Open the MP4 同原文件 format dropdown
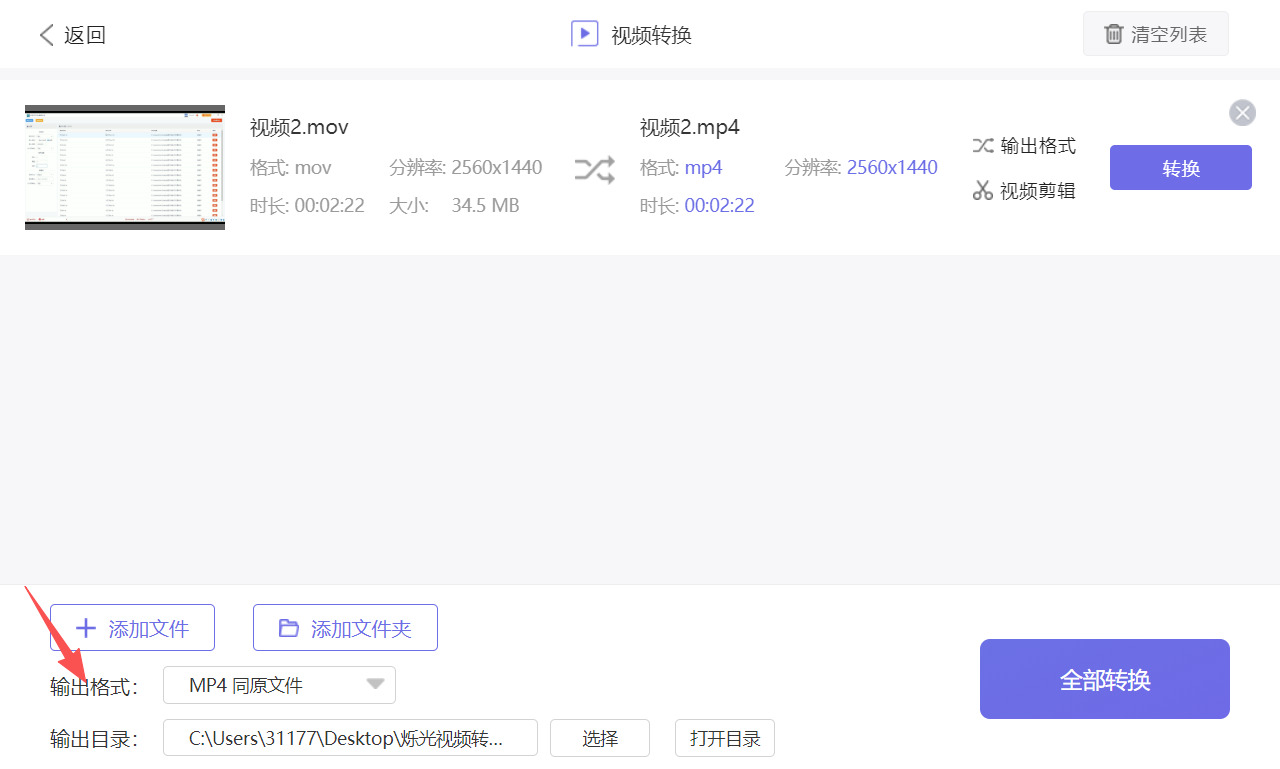 pos(279,684)
